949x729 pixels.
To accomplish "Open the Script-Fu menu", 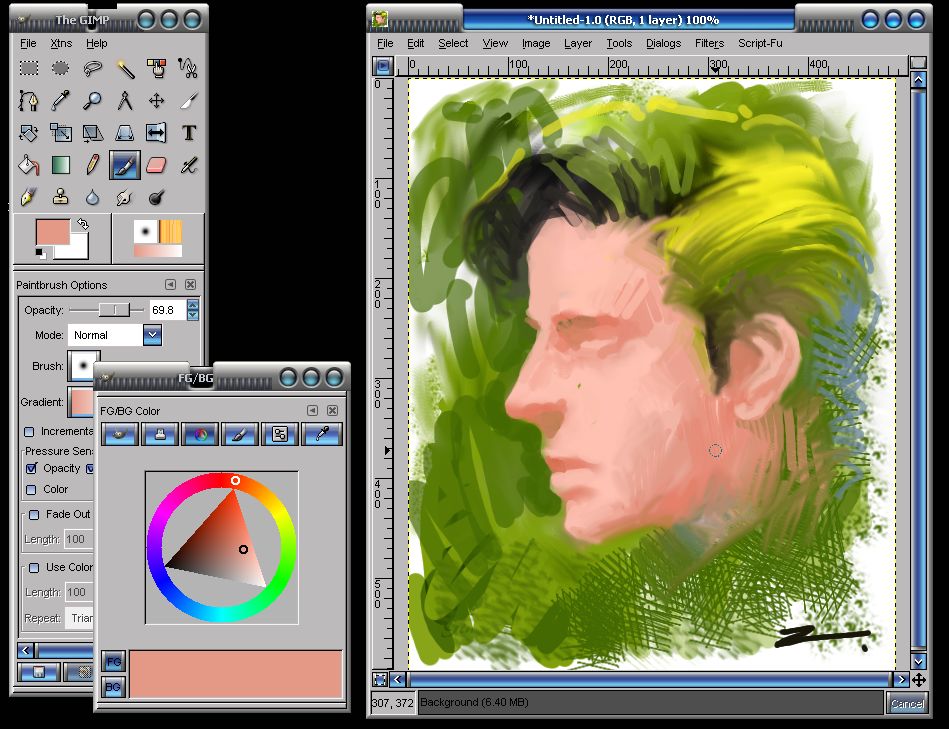I will tap(760, 43).
